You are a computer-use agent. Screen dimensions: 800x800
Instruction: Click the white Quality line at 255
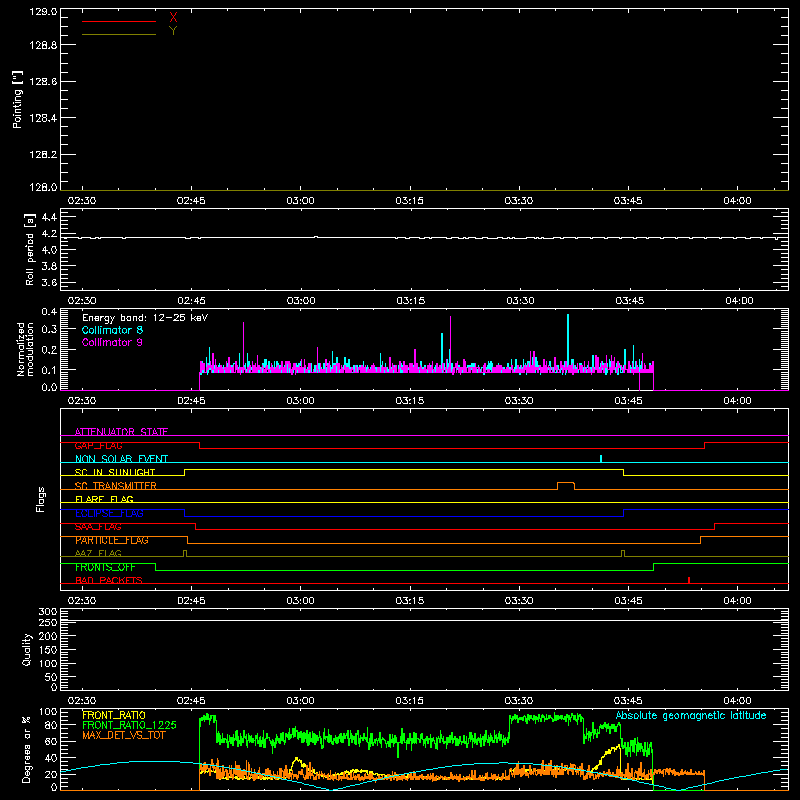click(424, 620)
